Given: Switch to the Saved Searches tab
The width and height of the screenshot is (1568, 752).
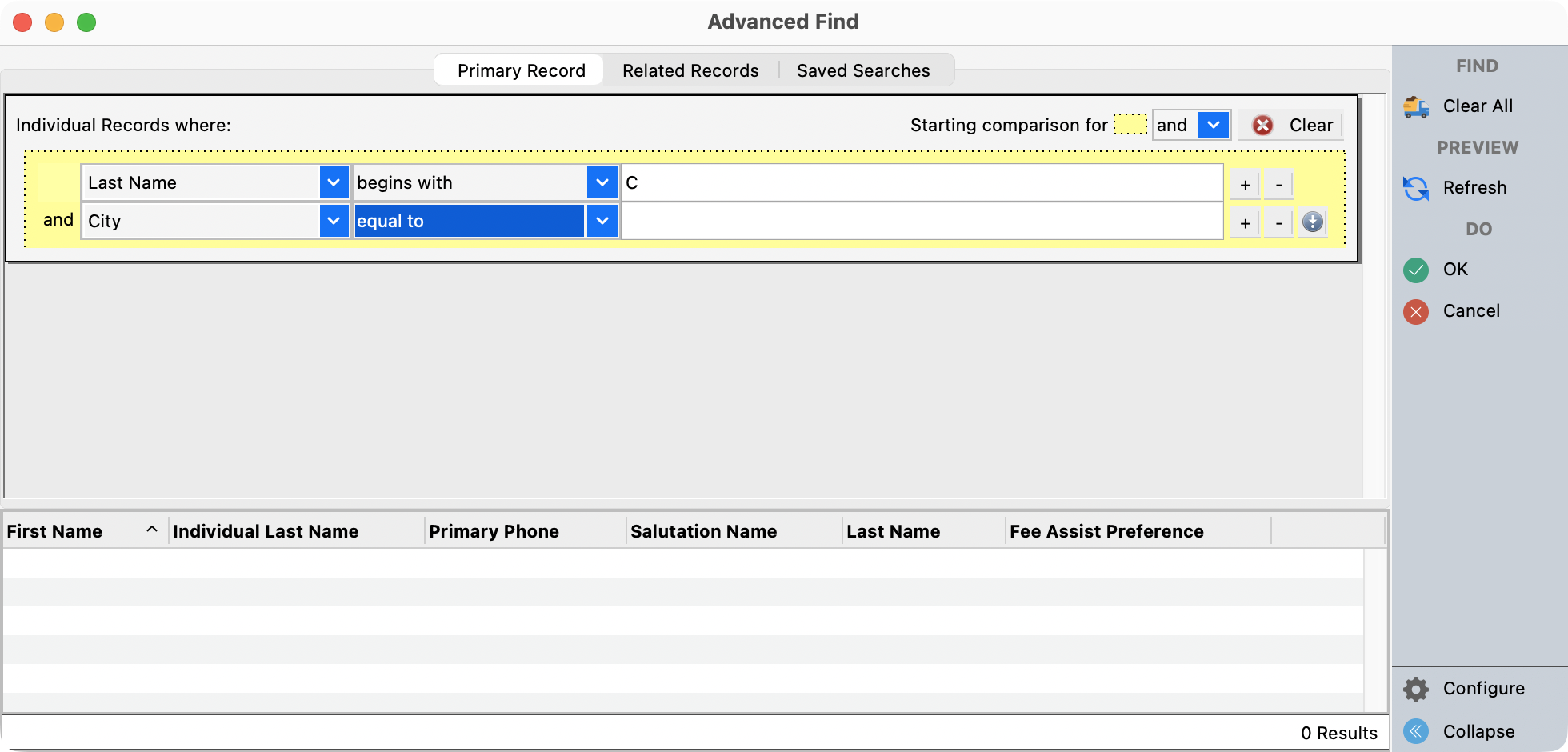Looking at the screenshot, I should pos(863,70).
